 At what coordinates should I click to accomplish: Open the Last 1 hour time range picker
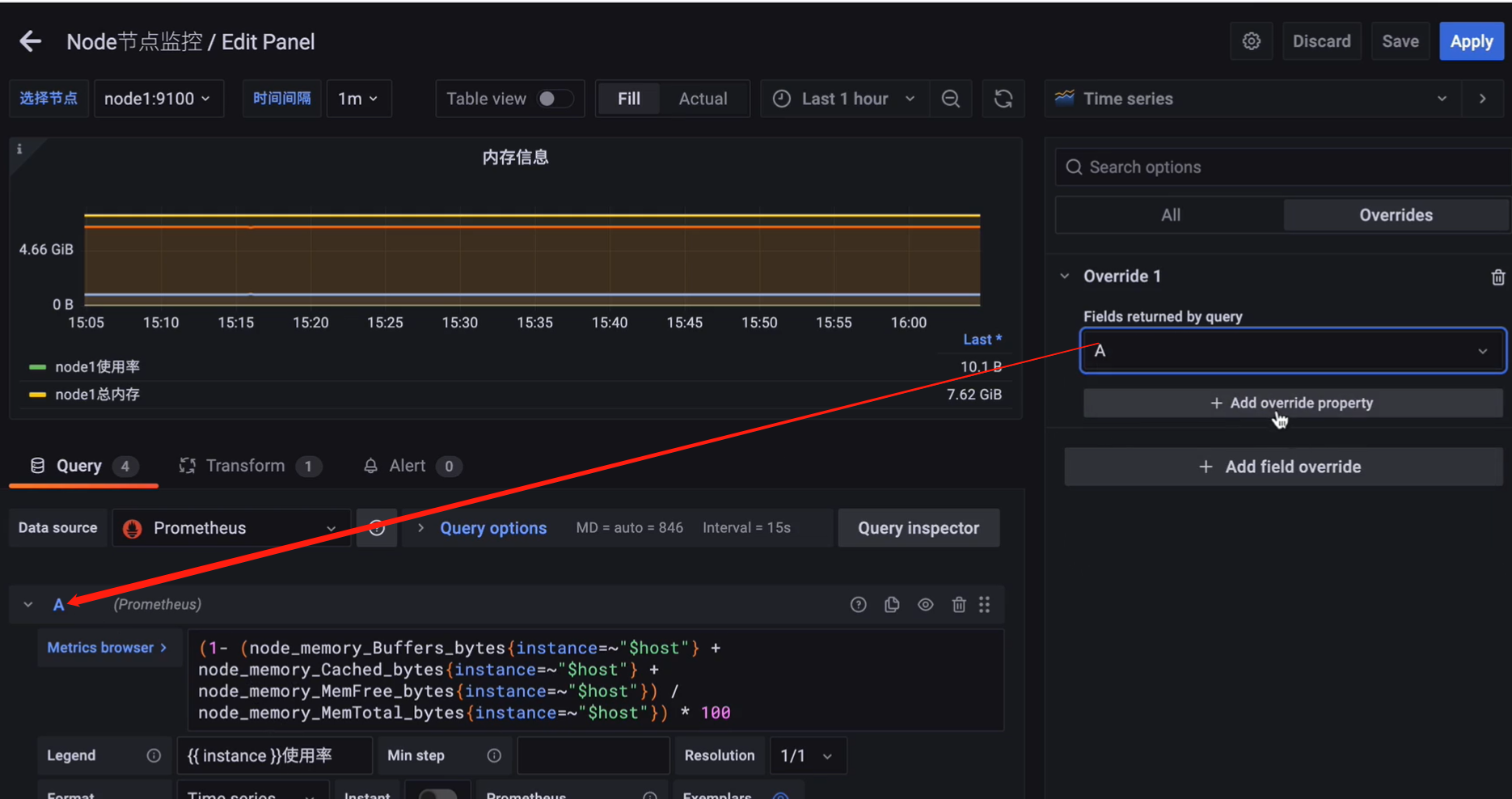pos(843,98)
